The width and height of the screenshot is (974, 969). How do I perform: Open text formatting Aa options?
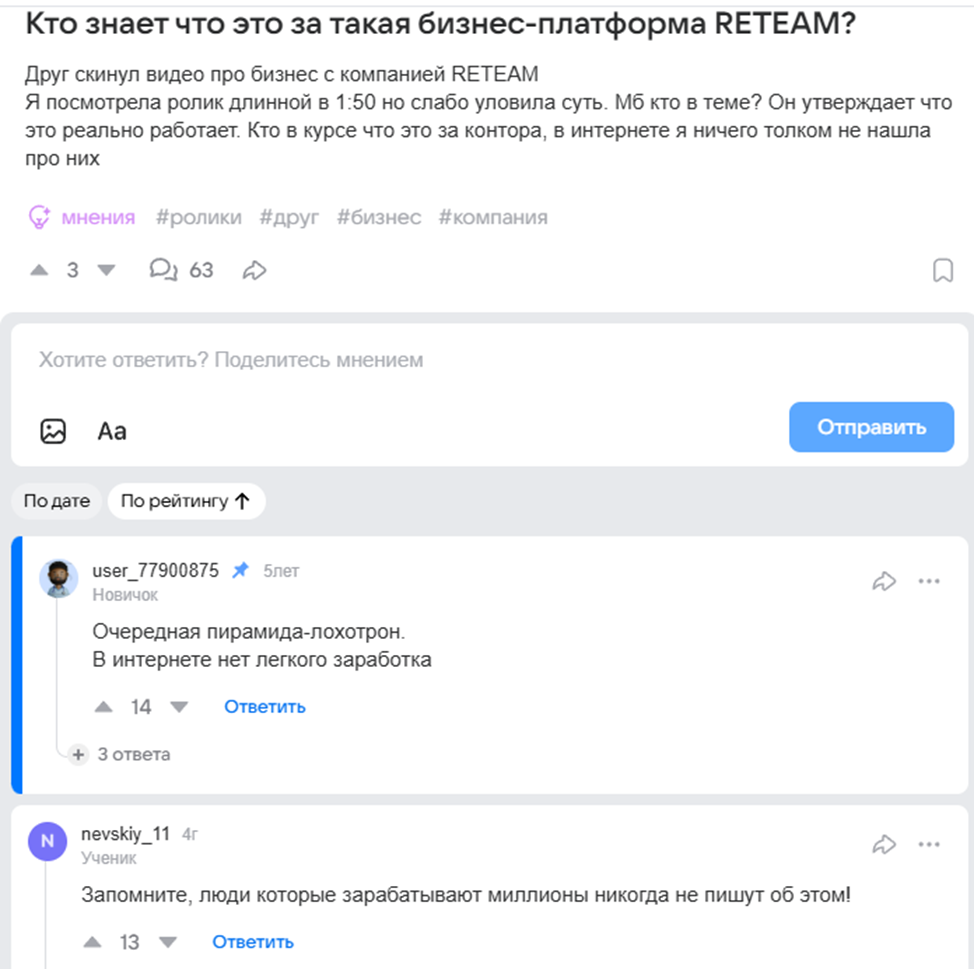pos(112,431)
